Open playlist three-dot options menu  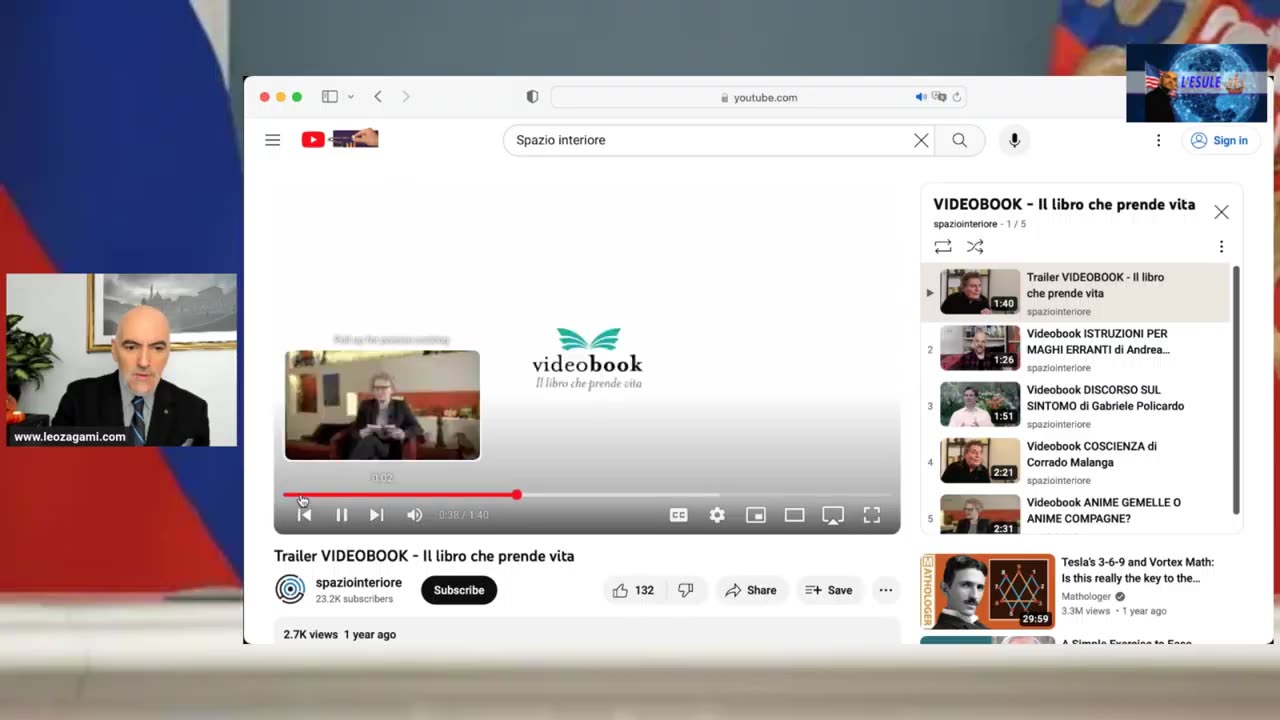pyautogui.click(x=1221, y=246)
